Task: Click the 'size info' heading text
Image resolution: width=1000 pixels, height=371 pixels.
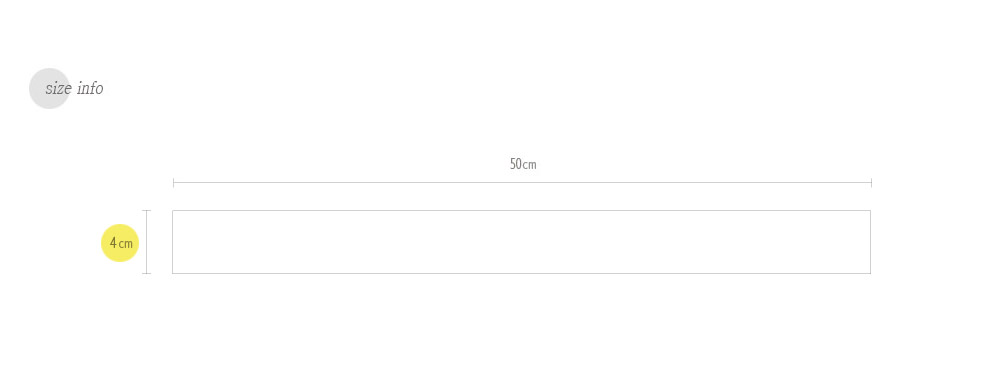Action: pos(74,88)
